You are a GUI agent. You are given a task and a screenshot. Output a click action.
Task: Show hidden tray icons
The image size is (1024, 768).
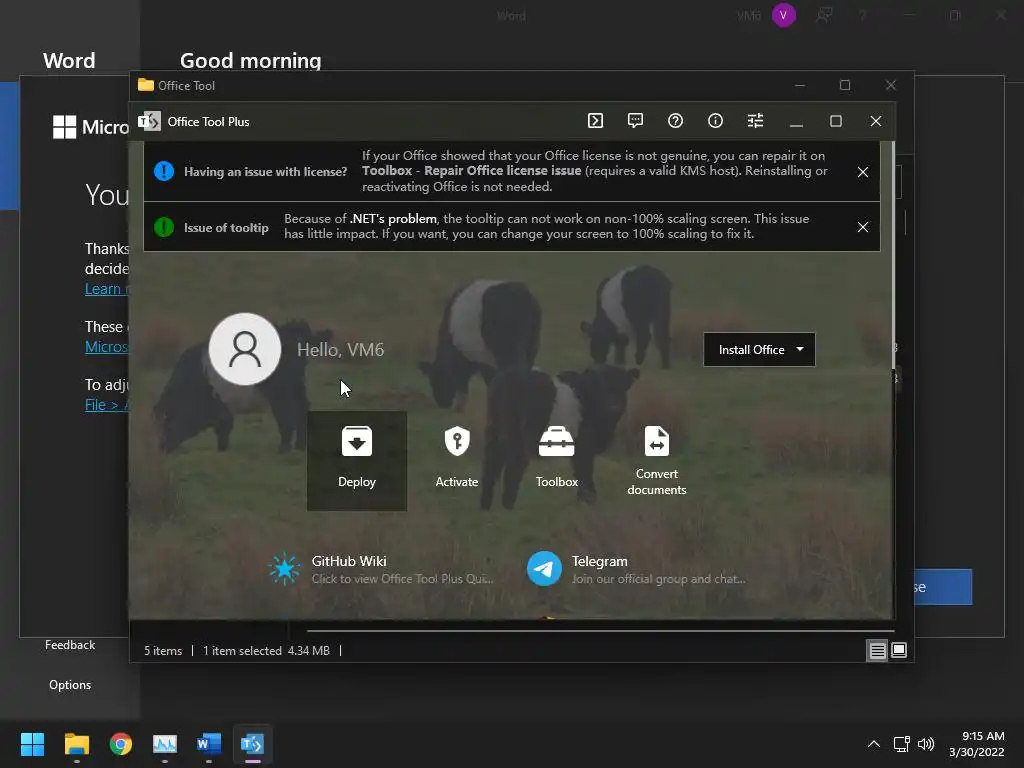[x=873, y=744]
